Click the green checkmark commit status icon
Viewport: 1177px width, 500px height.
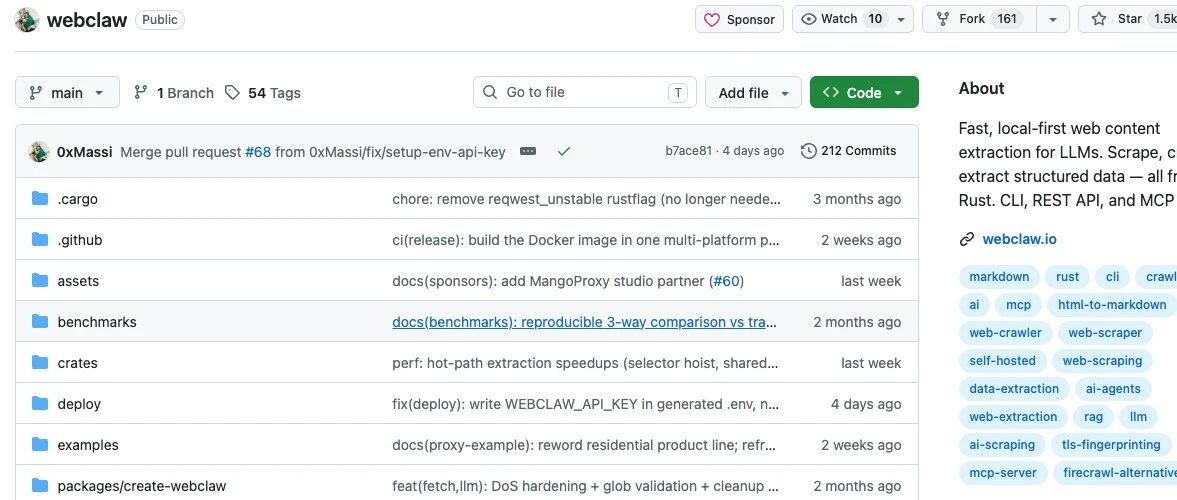tap(564, 152)
